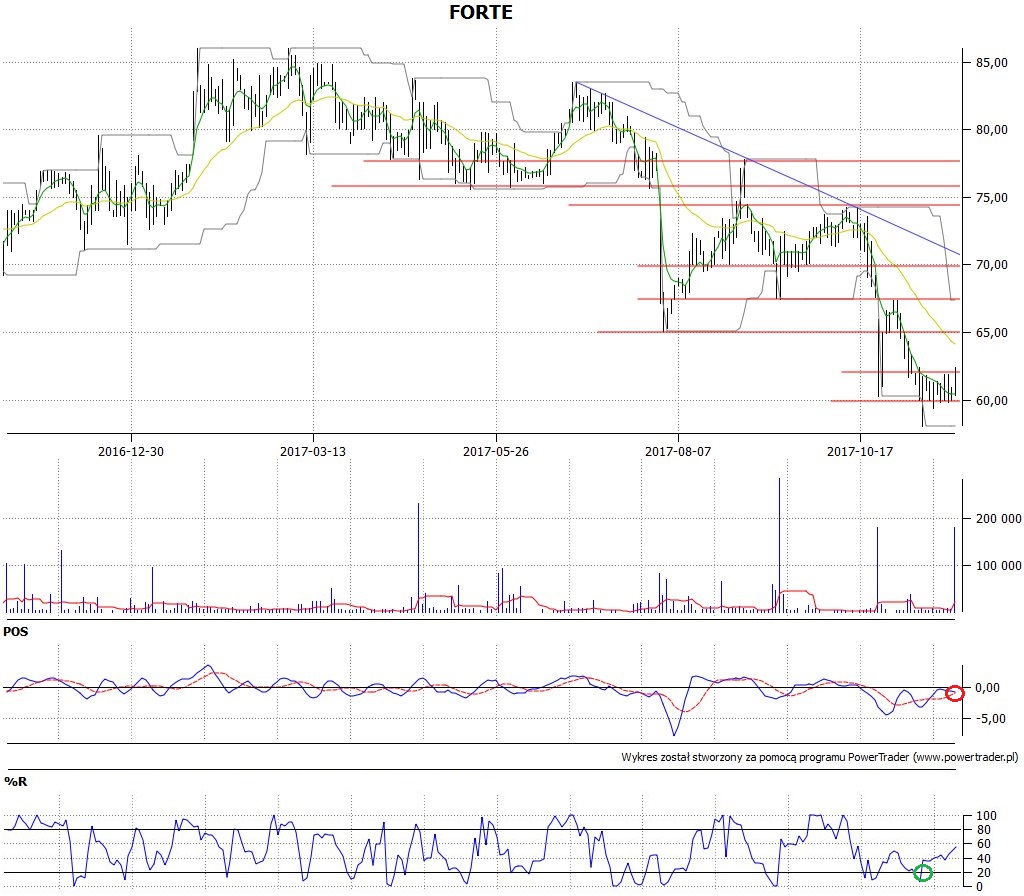The width and height of the screenshot is (1024, 896).
Task: Click the FORTE chart title
Action: pyautogui.click(x=481, y=12)
